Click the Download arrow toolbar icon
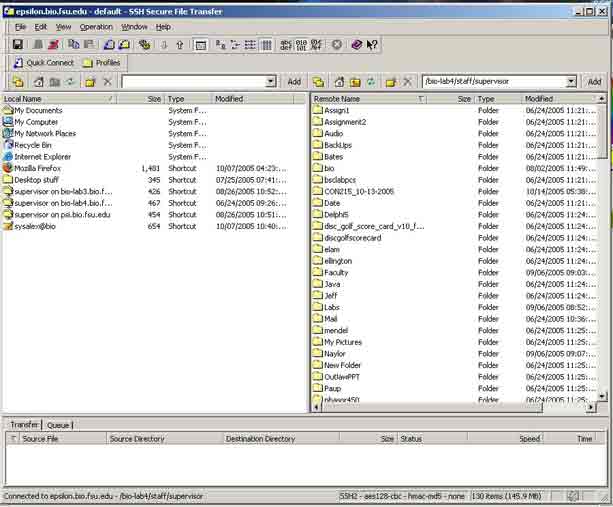The image size is (613, 507). tap(164, 45)
